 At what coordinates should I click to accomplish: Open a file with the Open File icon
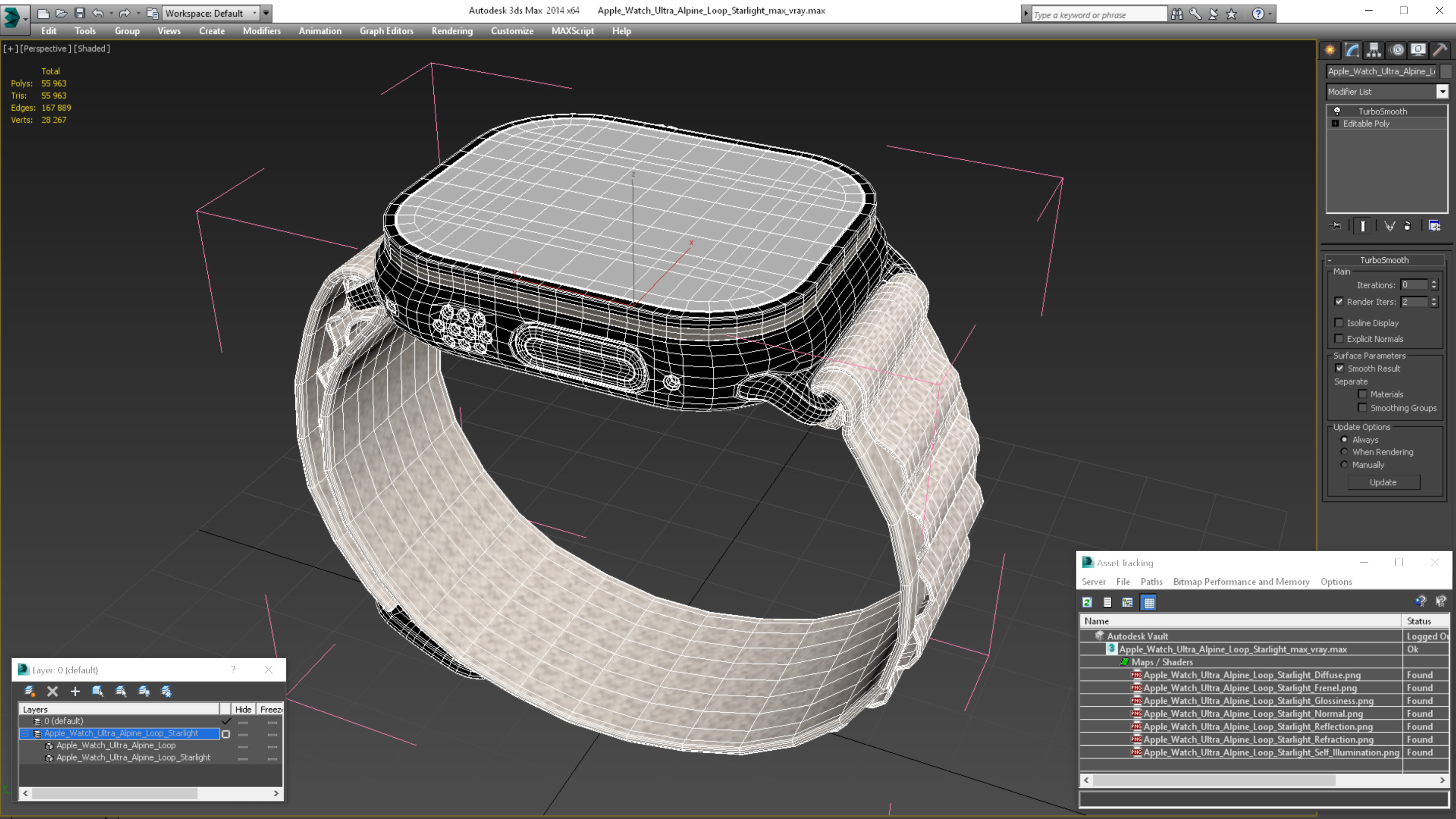[x=62, y=13]
